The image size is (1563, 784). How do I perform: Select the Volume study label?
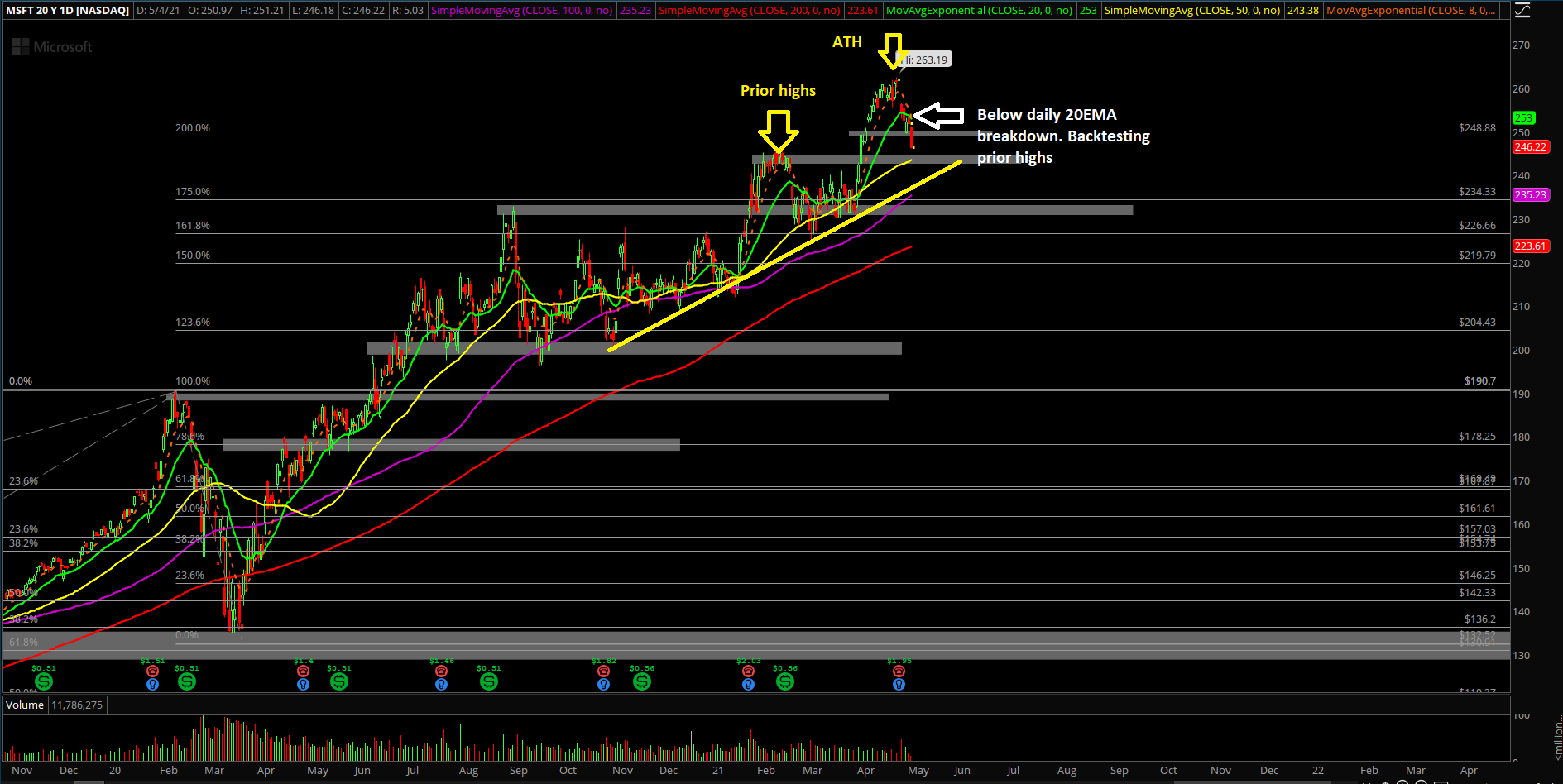pyautogui.click(x=25, y=705)
